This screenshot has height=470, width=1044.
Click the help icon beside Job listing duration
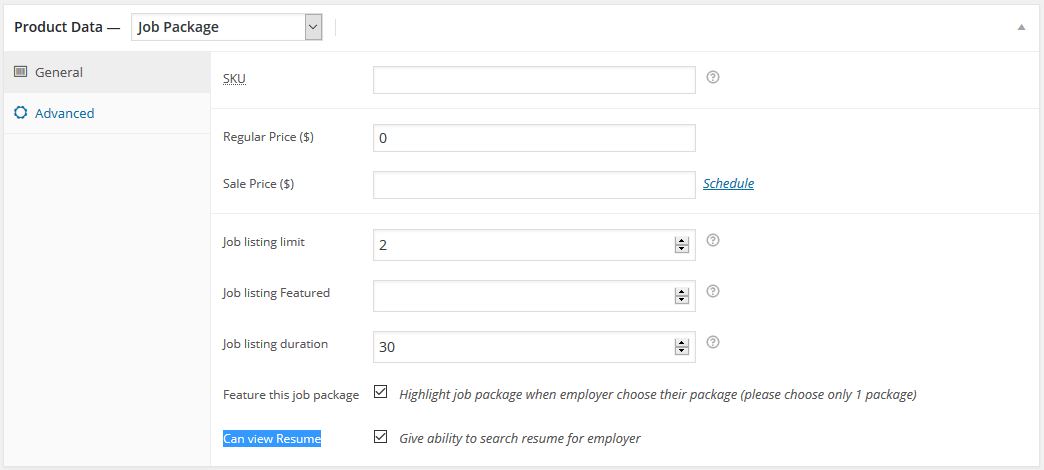[712, 342]
